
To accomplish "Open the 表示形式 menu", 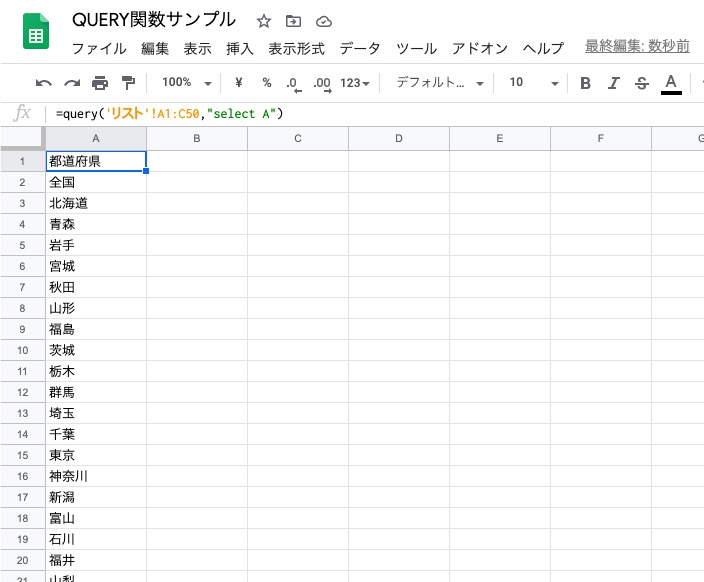I will [297, 48].
